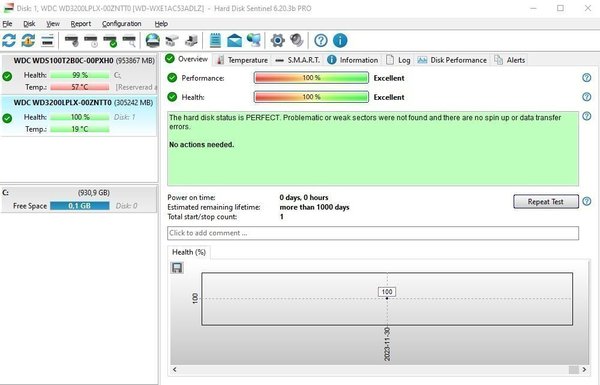Click the graph's left scroll arrow
600x385 pixels.
[x=174, y=369]
